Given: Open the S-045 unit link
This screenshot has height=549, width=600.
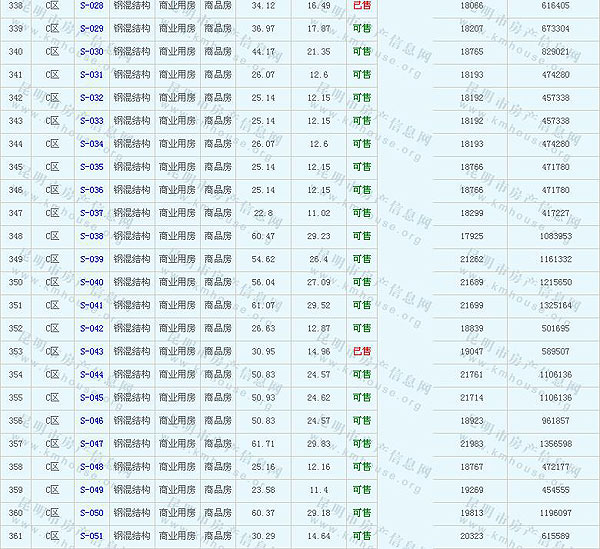Looking at the screenshot, I should click(x=90, y=398).
